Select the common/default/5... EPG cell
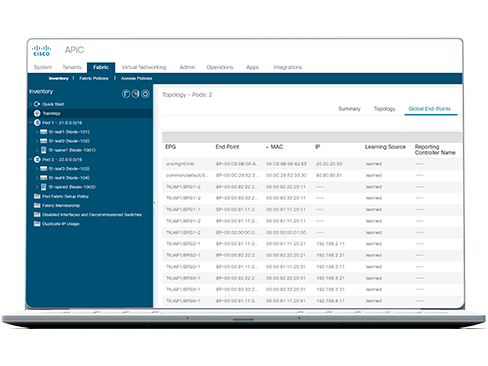Image resolution: width=488 pixels, height=366 pixels. point(187,175)
